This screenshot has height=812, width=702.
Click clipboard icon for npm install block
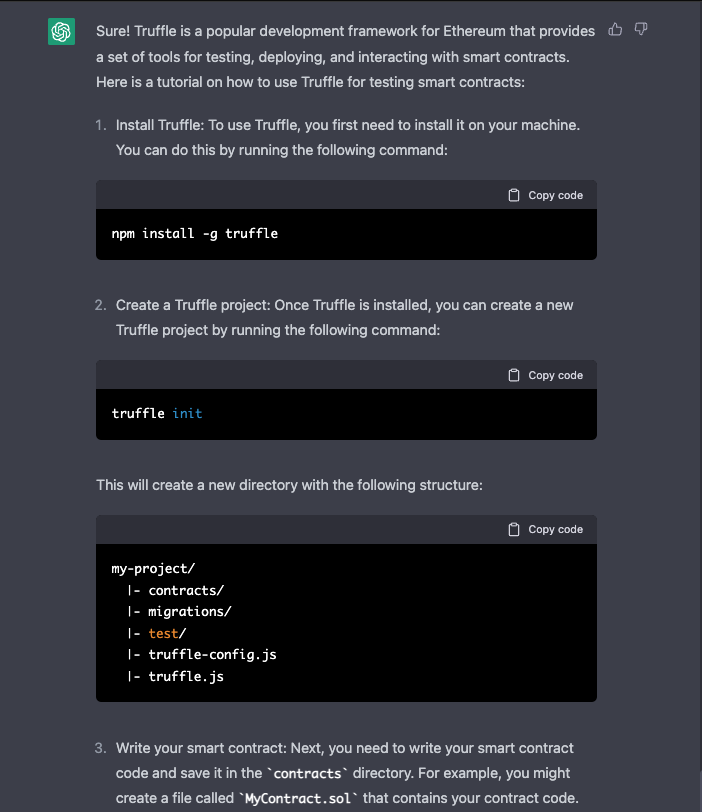pyautogui.click(x=514, y=195)
